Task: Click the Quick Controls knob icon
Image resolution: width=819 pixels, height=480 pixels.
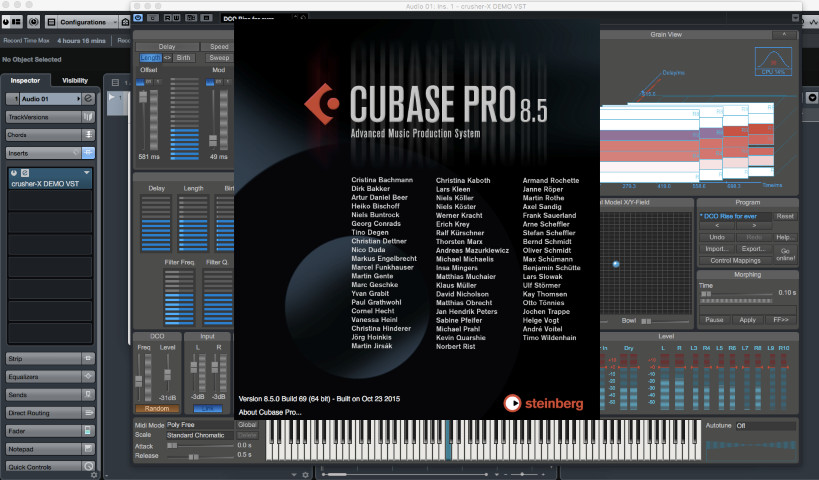Action: click(x=88, y=466)
